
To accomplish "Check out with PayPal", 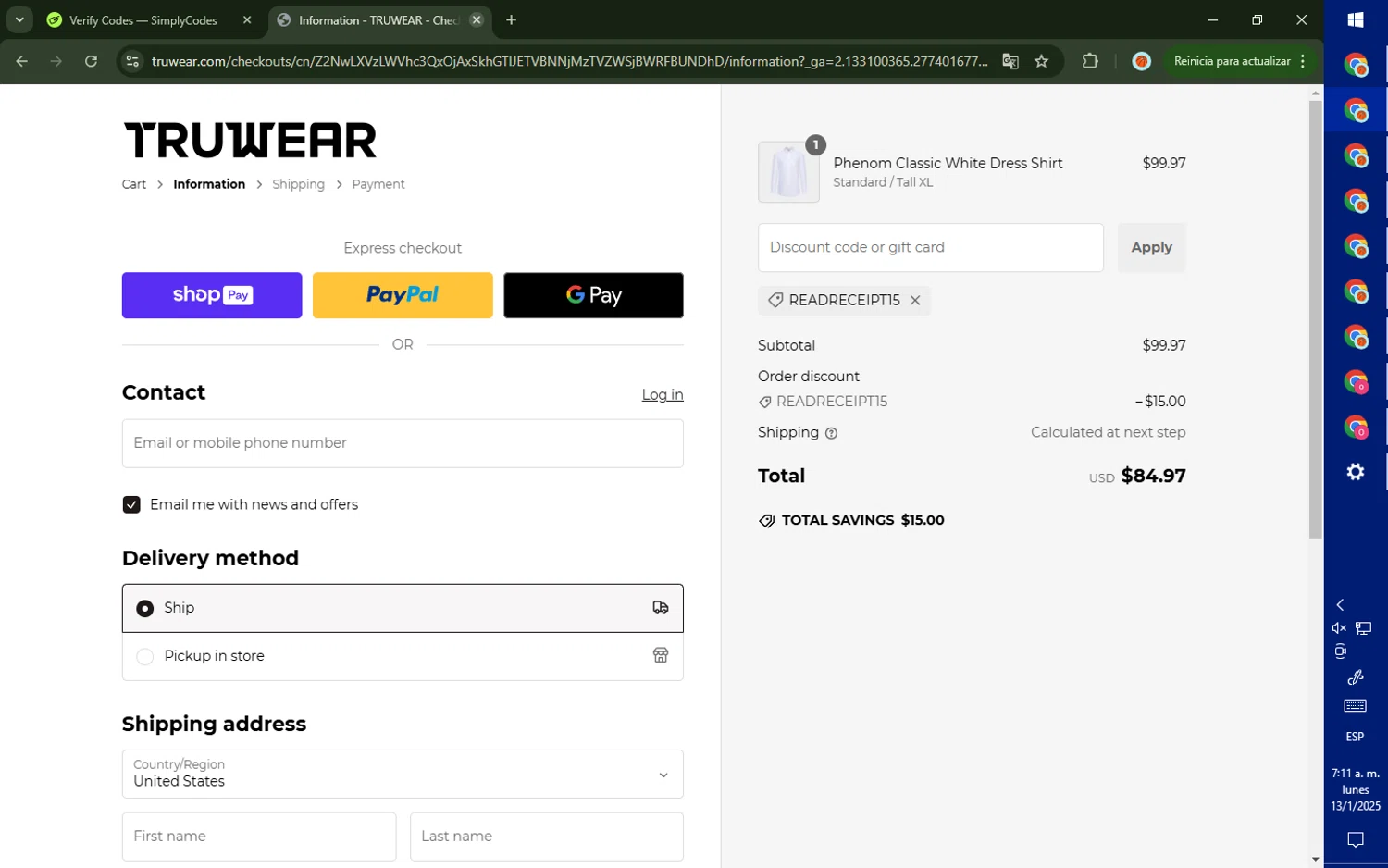I will pos(403,295).
